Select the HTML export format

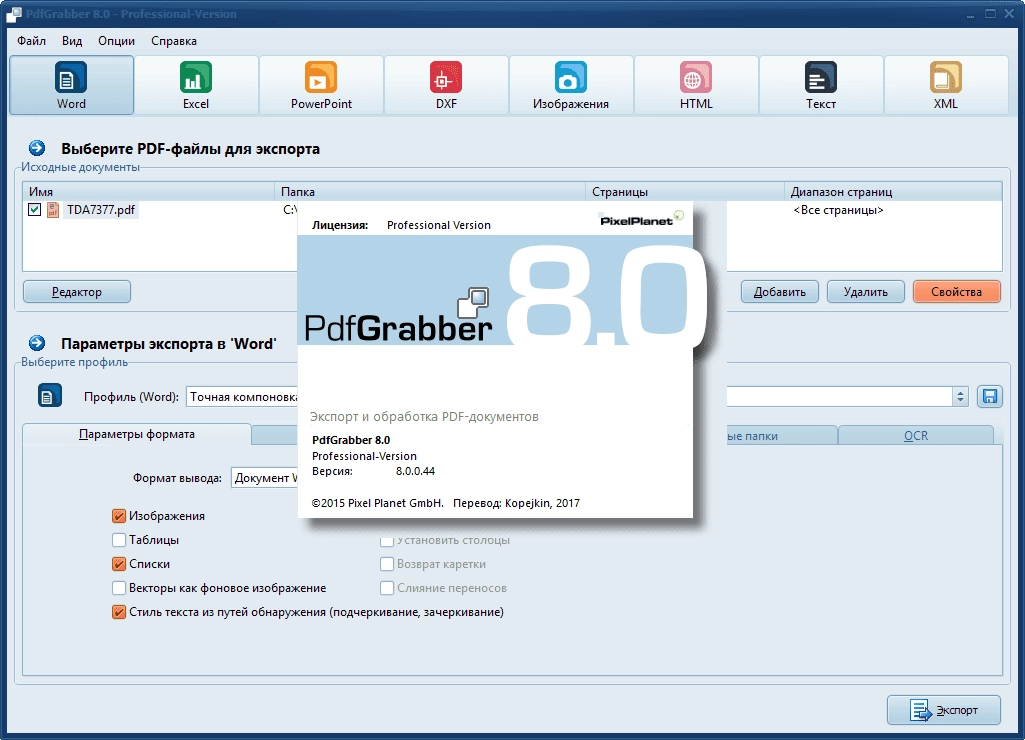[x=696, y=85]
